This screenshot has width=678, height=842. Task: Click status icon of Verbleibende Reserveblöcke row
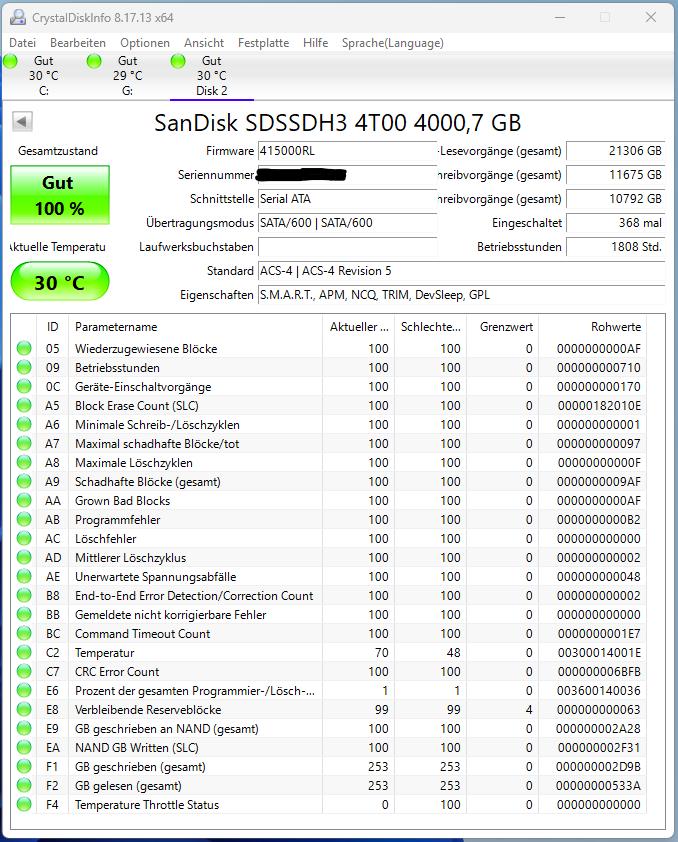tap(24, 709)
